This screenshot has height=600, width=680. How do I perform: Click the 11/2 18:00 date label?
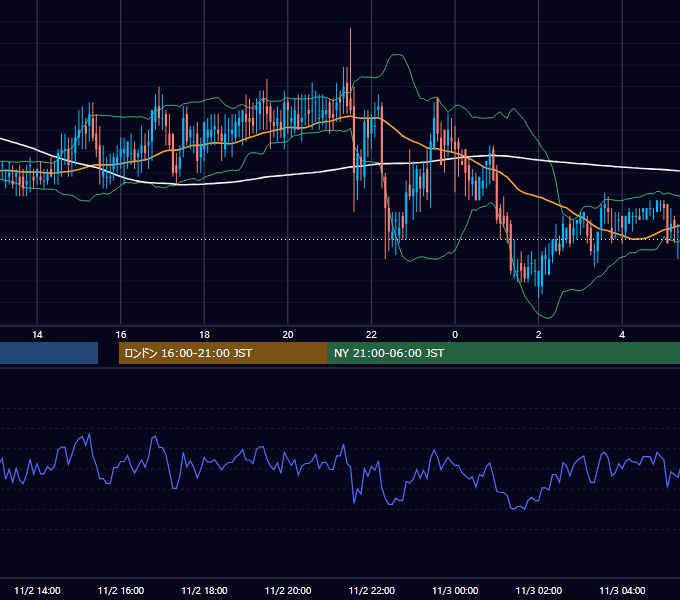tap(204, 590)
